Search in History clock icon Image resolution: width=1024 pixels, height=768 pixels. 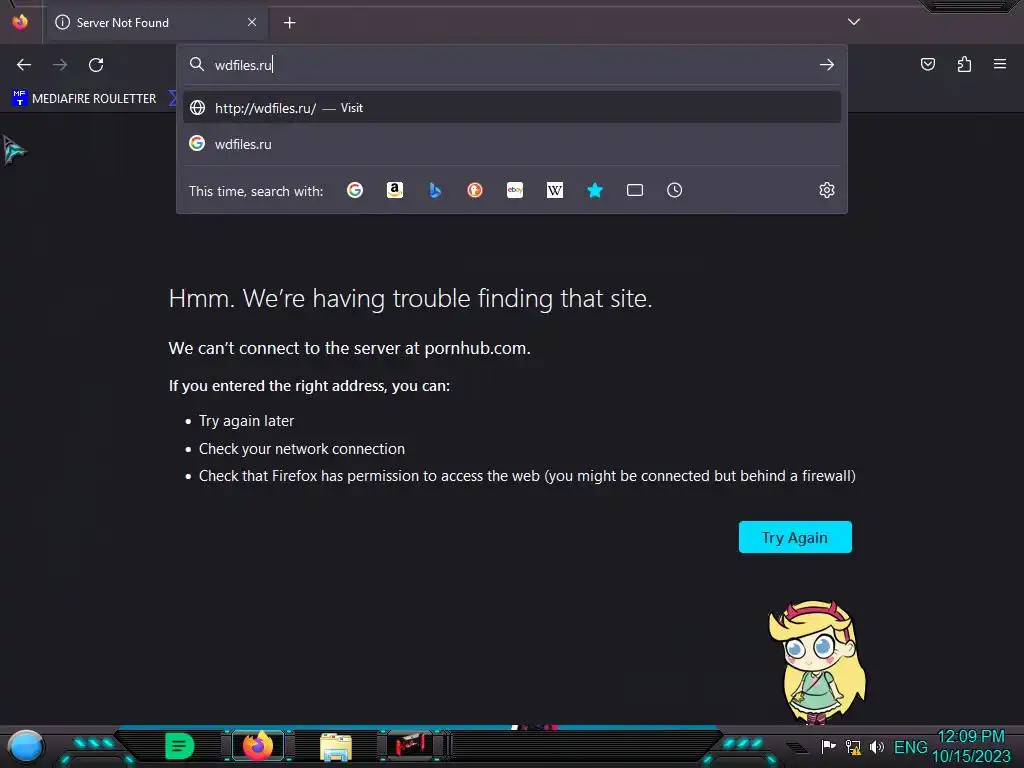pyautogui.click(x=675, y=190)
